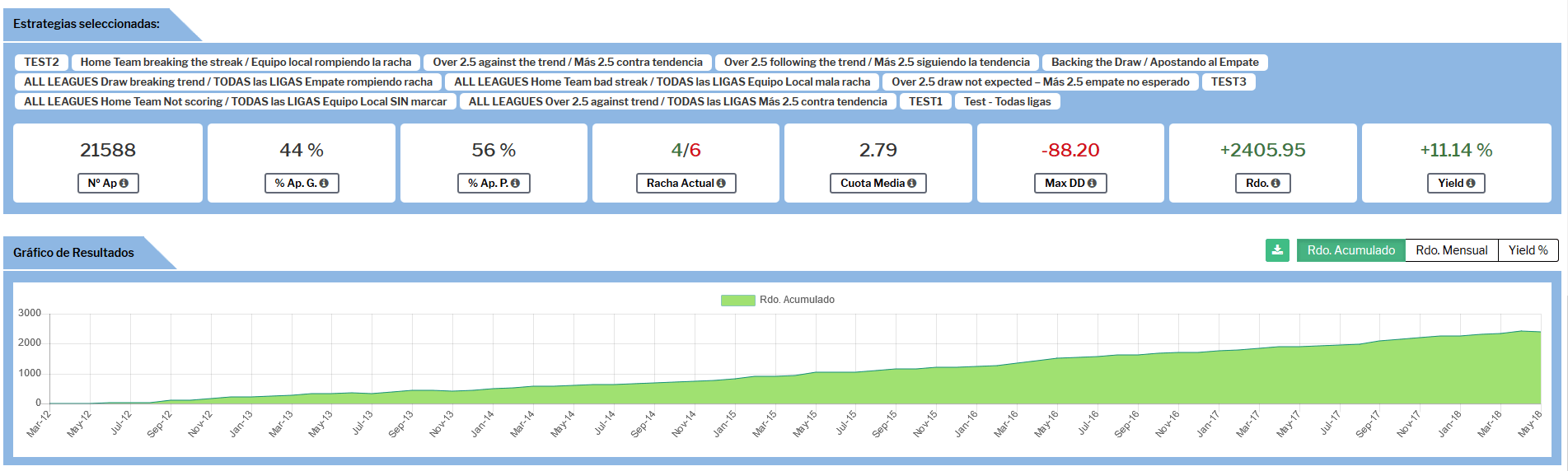
Task: Select ALL LEAGUES Over 2.5 against trend tag
Action: (x=677, y=102)
